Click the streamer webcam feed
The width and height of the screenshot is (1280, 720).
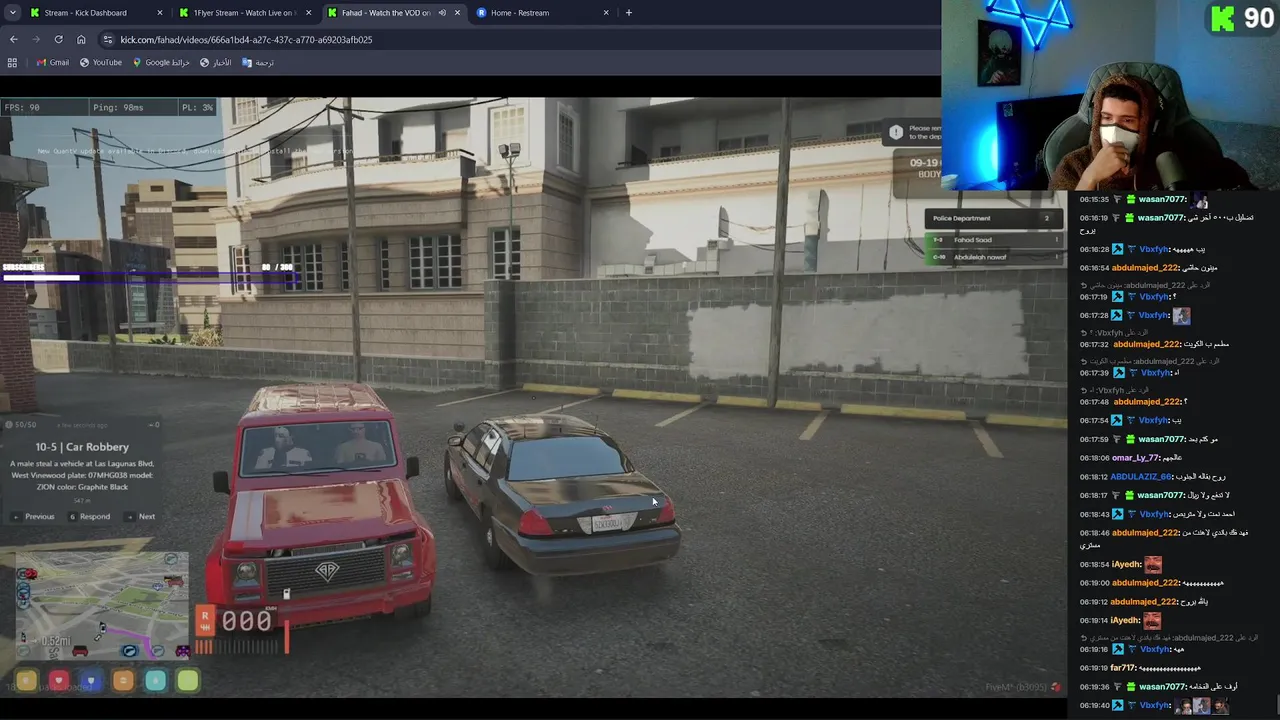[1110, 95]
